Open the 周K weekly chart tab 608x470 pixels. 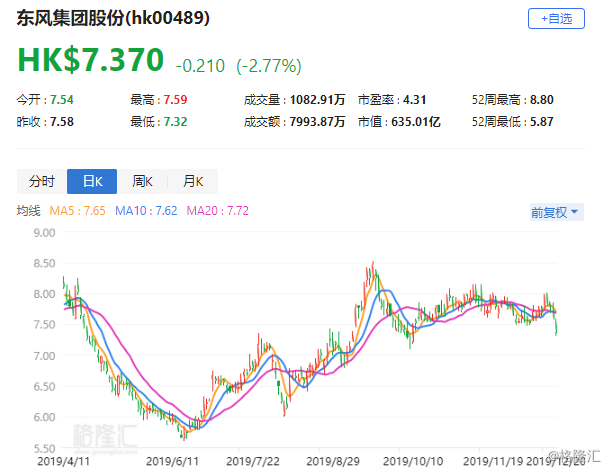pyautogui.click(x=142, y=181)
